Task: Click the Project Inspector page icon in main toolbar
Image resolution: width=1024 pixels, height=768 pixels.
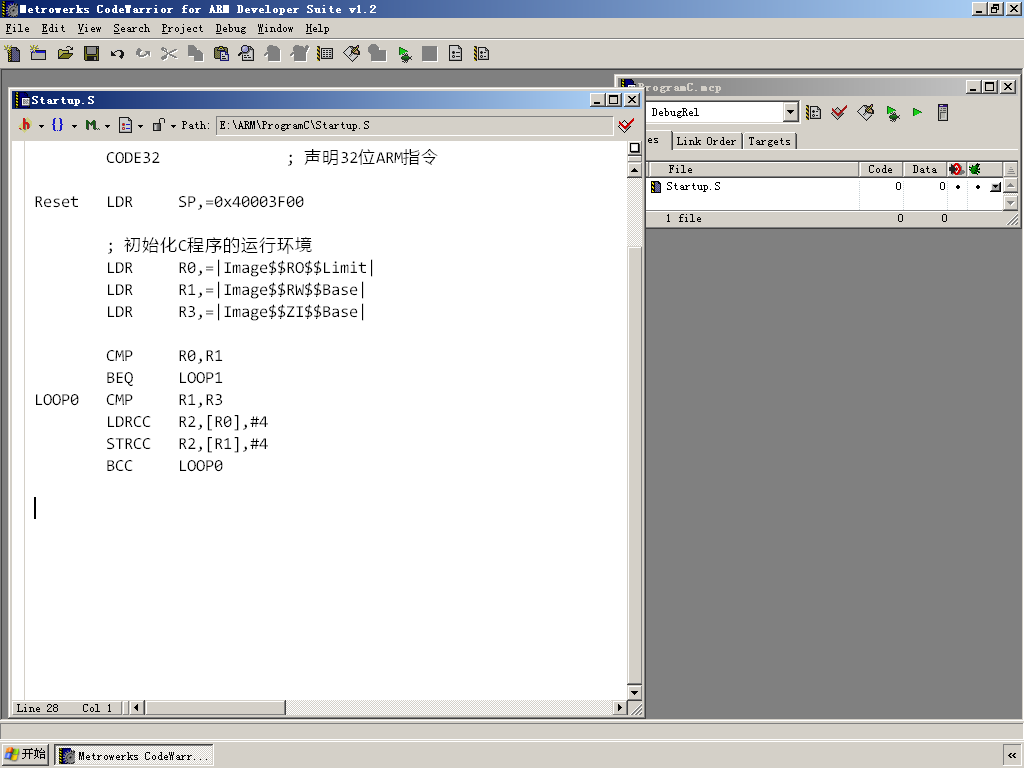Action: tap(456, 54)
